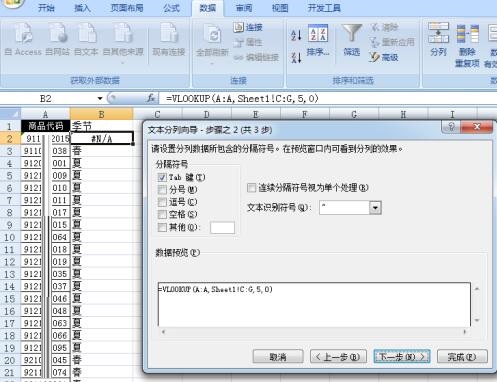
Task: Select the 季节 header cell
Action: [102, 126]
